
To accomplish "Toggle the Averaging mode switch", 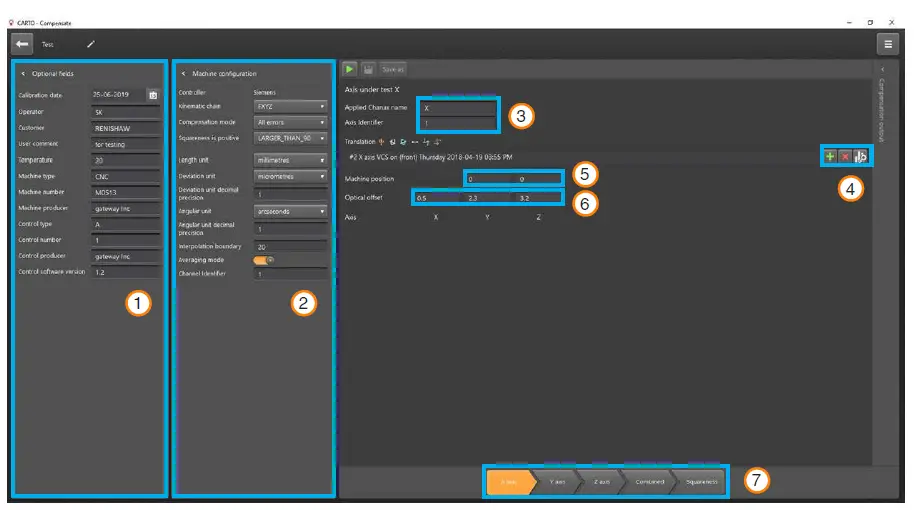I will pyautogui.click(x=264, y=260).
